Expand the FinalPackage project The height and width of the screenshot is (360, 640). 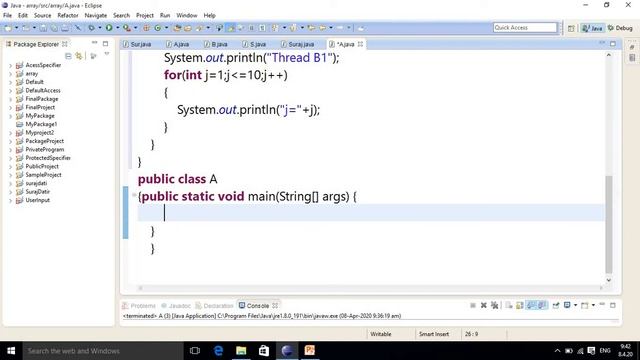click(x=10, y=99)
